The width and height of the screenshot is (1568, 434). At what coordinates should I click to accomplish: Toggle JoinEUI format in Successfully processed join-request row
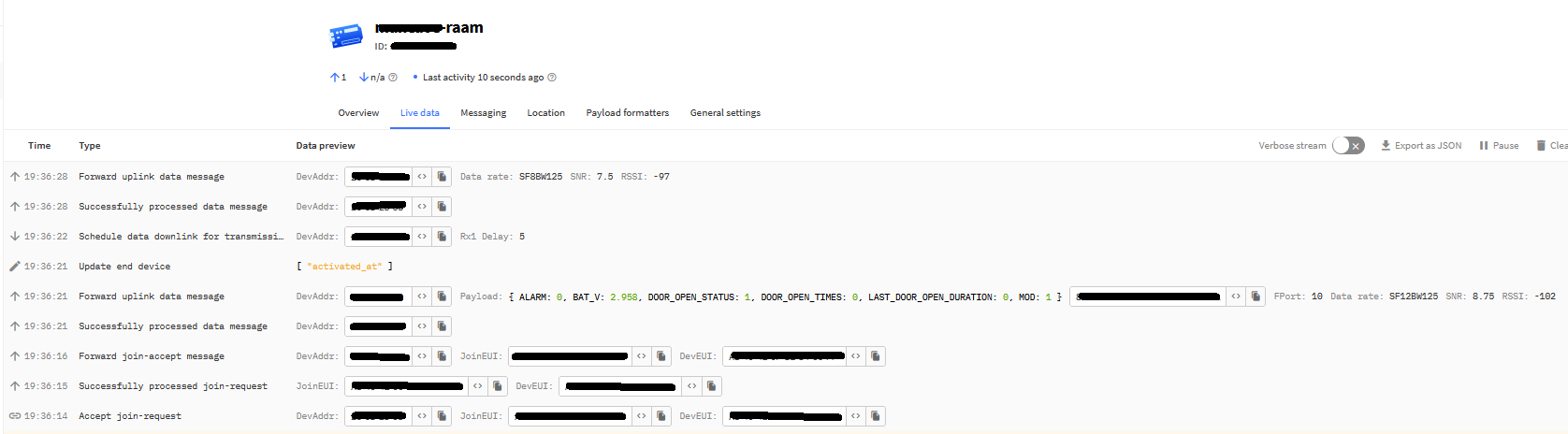pos(478,386)
